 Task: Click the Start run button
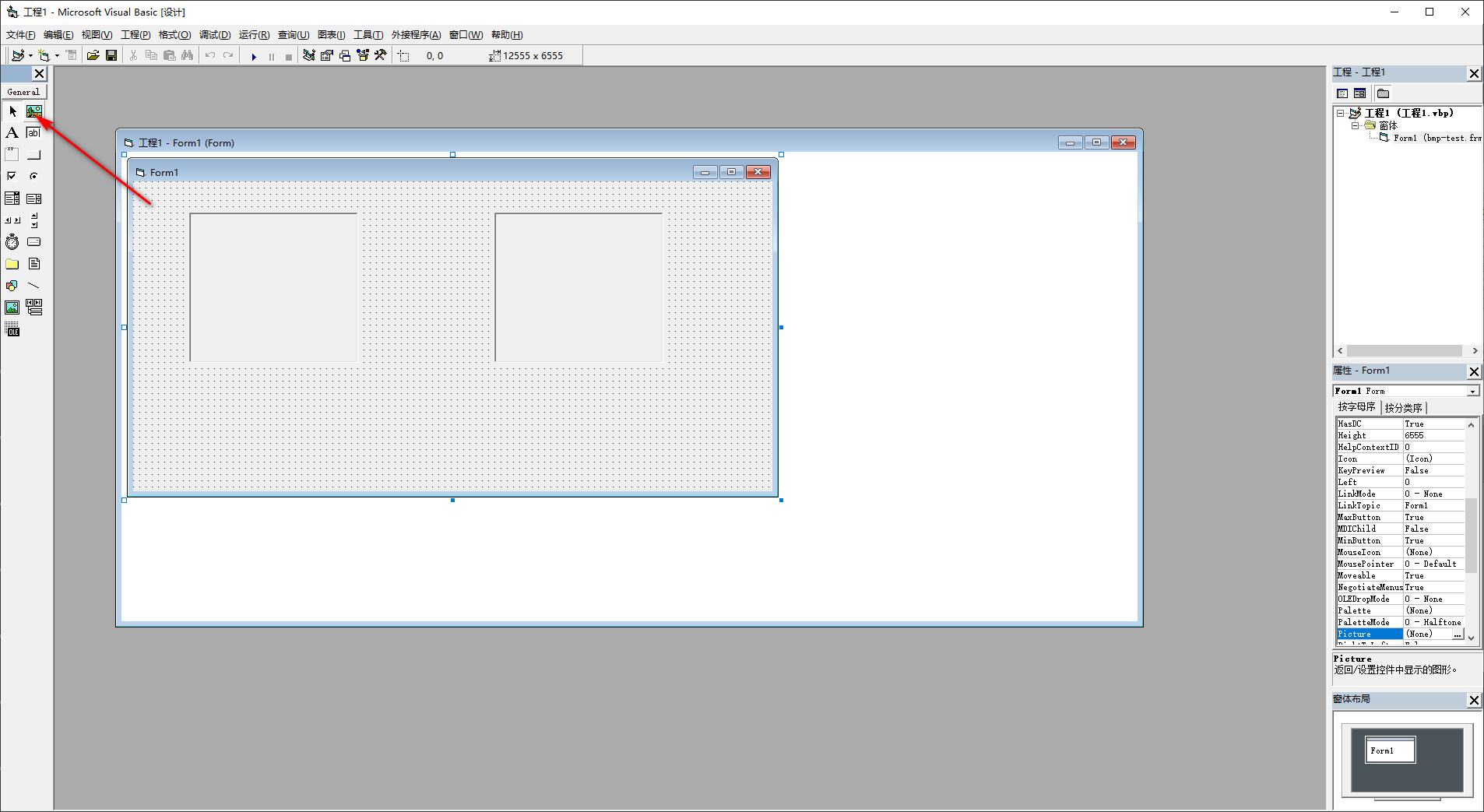254,56
